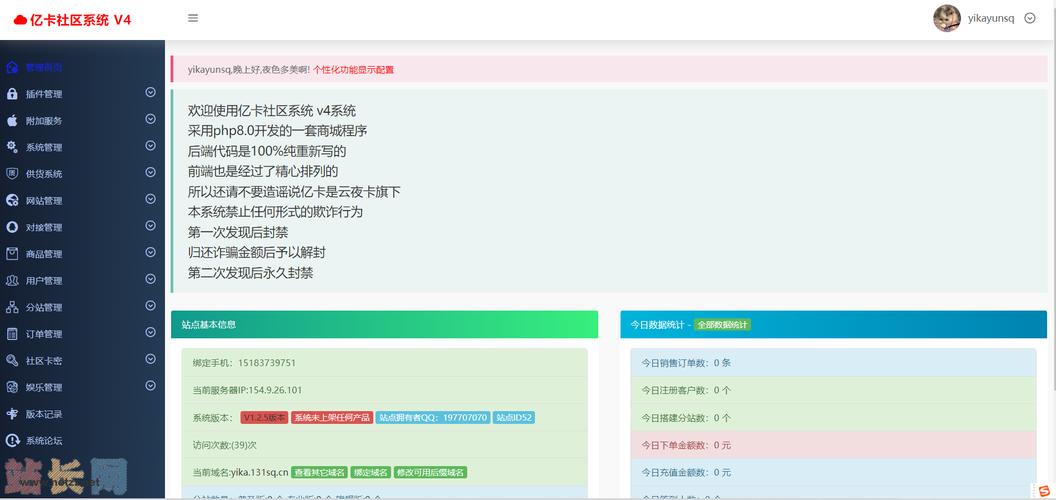Click the 今日销售订单数: 0 条 row

coord(833,363)
